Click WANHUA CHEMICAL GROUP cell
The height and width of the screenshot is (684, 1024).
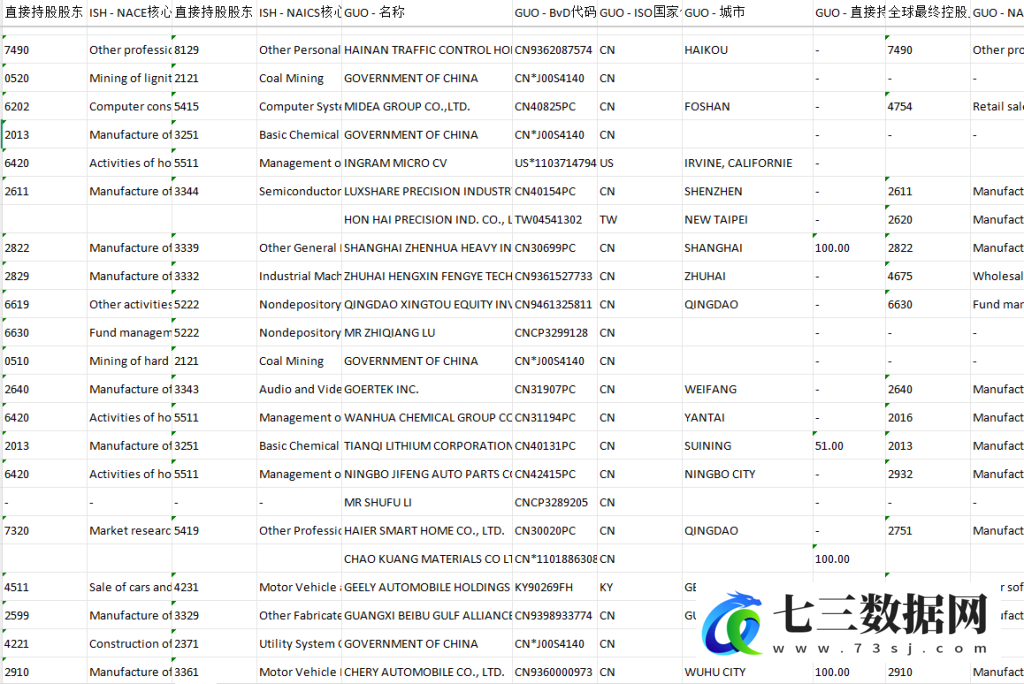tap(427, 417)
